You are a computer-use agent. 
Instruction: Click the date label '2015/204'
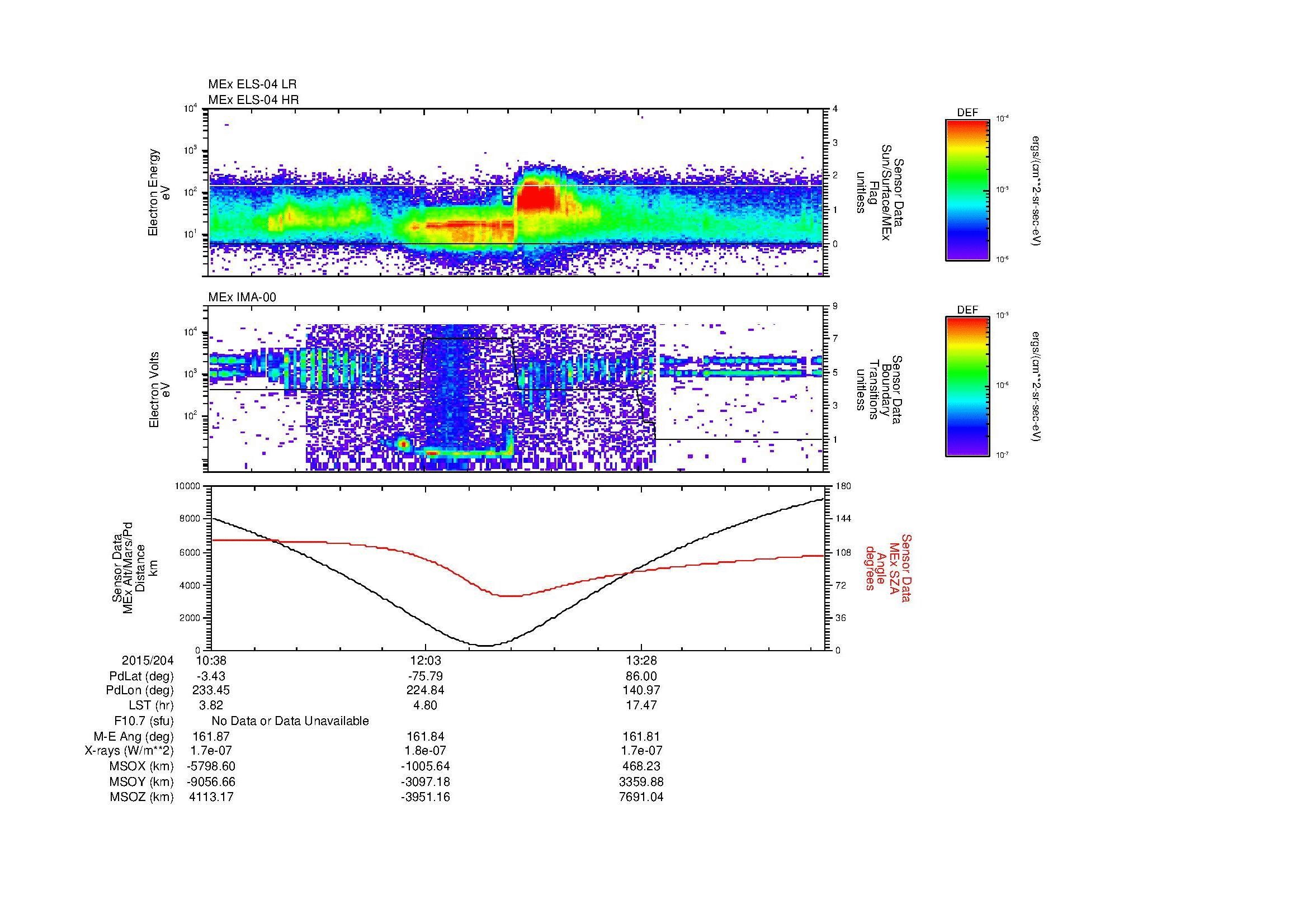click(148, 660)
